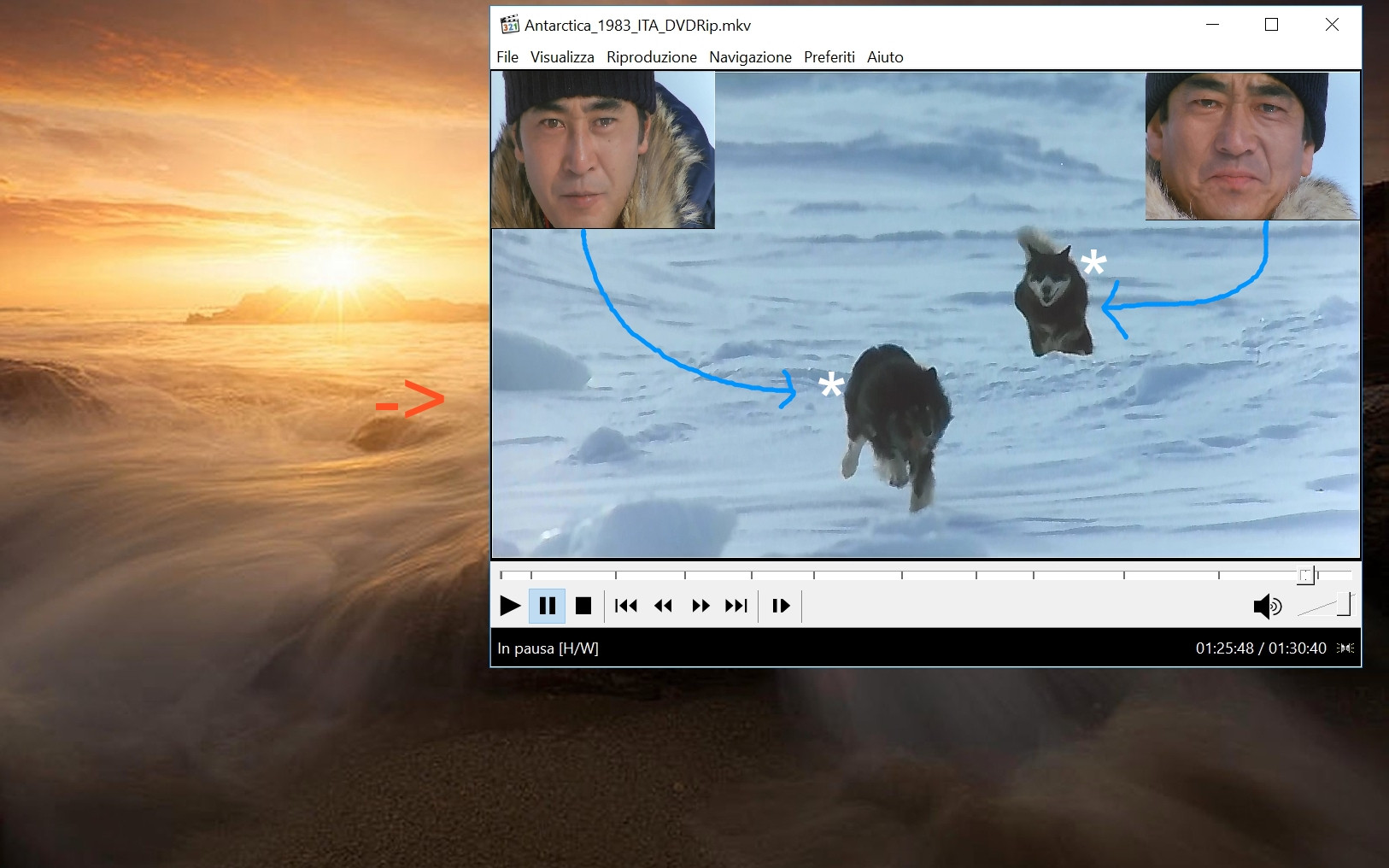Skip to the previous chapter
The image size is (1389, 868).
(x=625, y=606)
